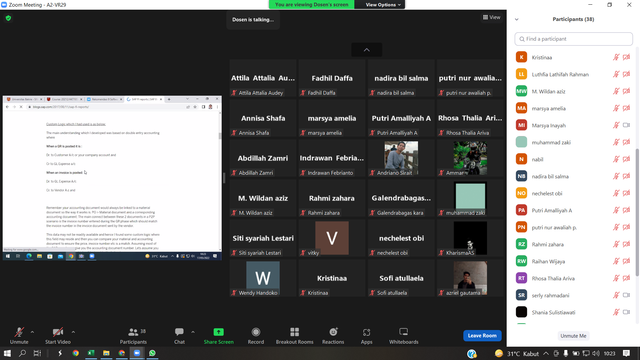Click the divider handle beside shared screen

pyautogui.click(x=224, y=178)
